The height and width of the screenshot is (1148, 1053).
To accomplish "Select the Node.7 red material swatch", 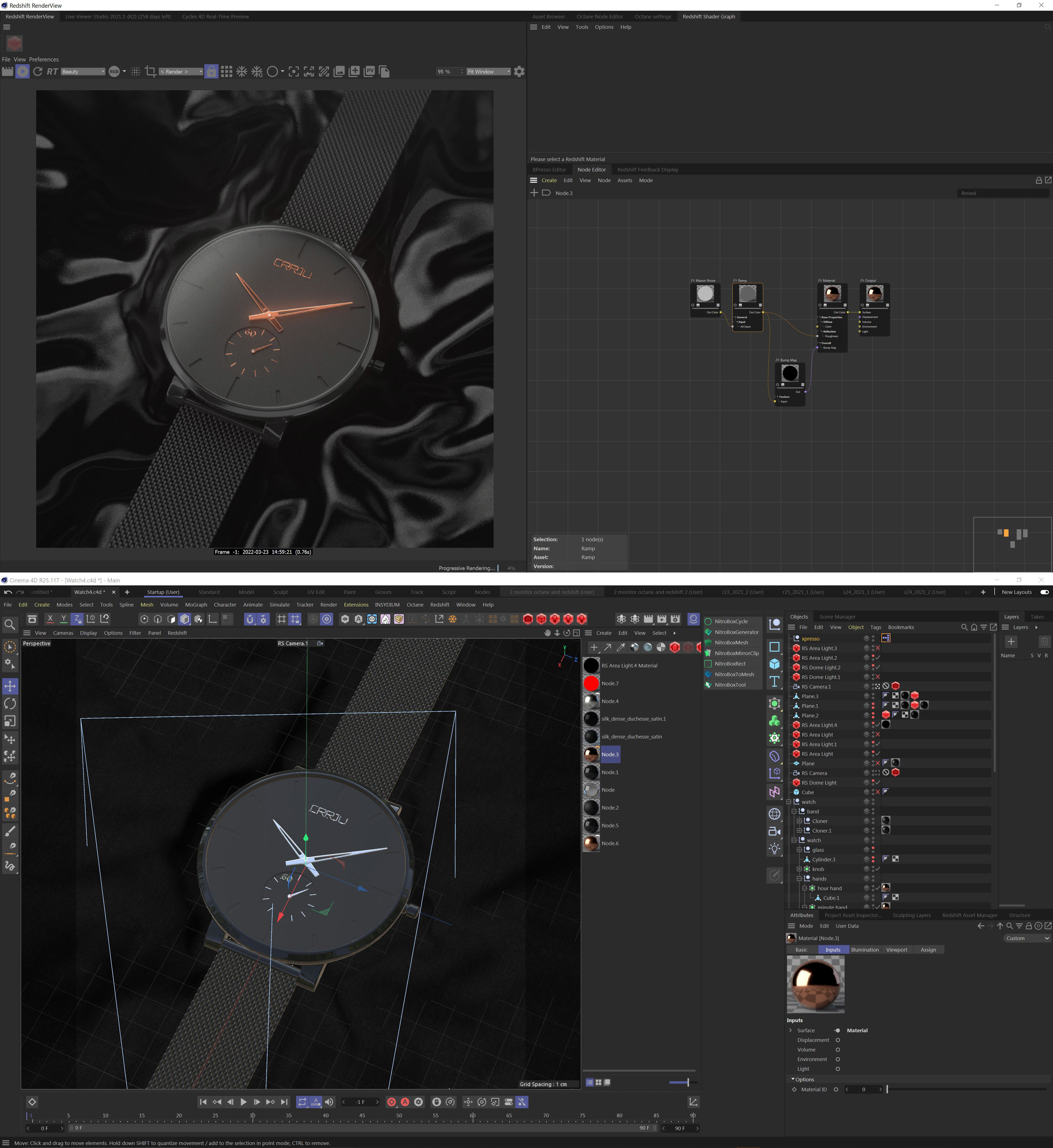I will coord(591,683).
